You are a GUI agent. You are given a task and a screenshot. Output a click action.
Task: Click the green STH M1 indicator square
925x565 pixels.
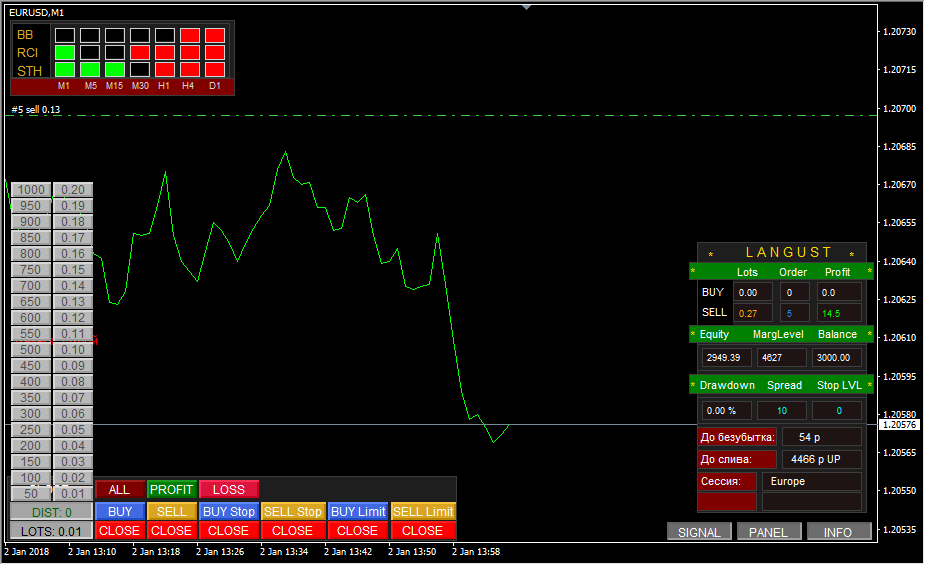click(x=65, y=70)
